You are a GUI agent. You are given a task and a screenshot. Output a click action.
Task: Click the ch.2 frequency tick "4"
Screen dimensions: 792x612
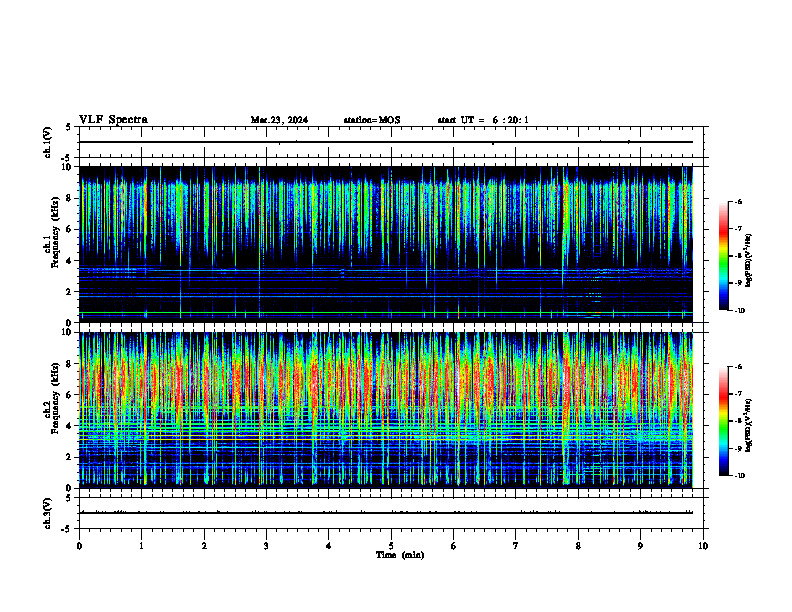[x=70, y=426]
